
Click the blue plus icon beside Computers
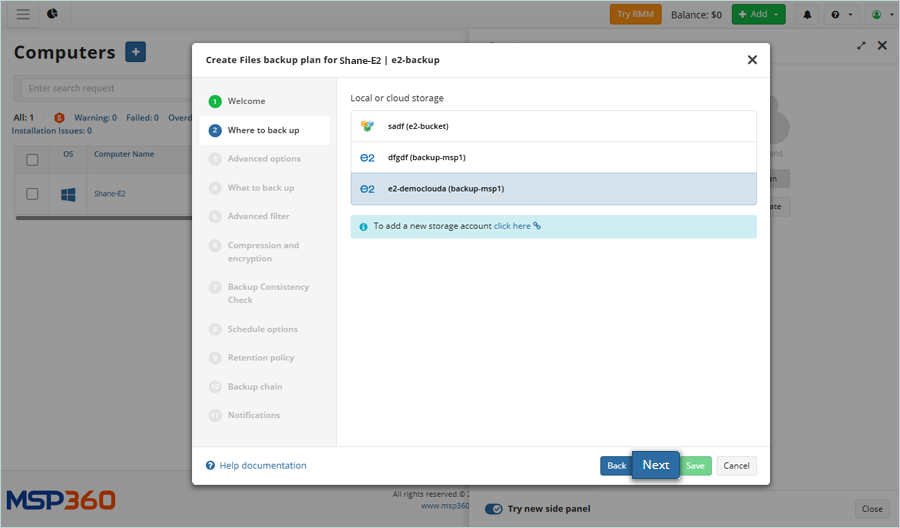(135, 53)
